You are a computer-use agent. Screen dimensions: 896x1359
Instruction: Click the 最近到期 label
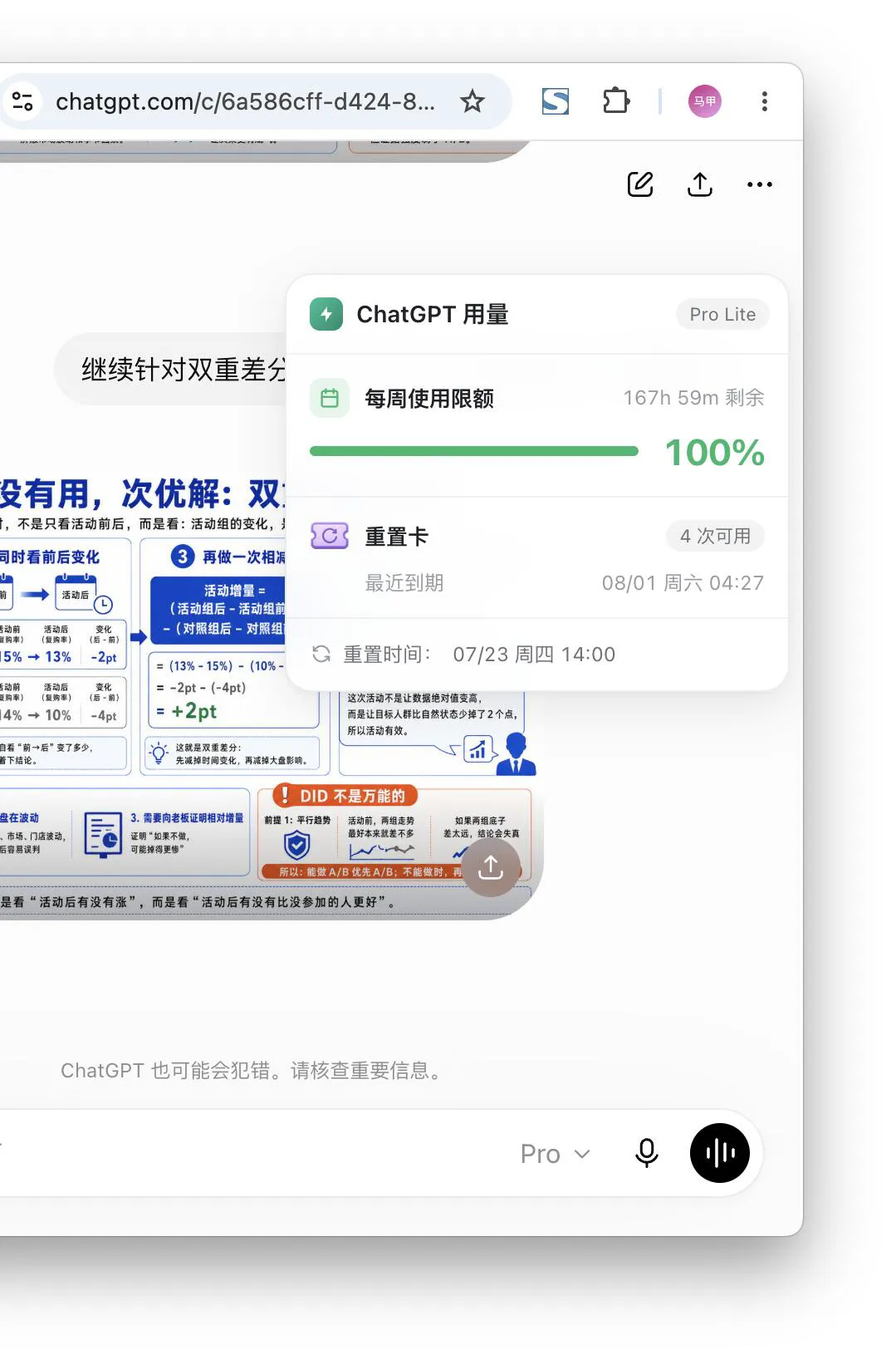point(404,583)
